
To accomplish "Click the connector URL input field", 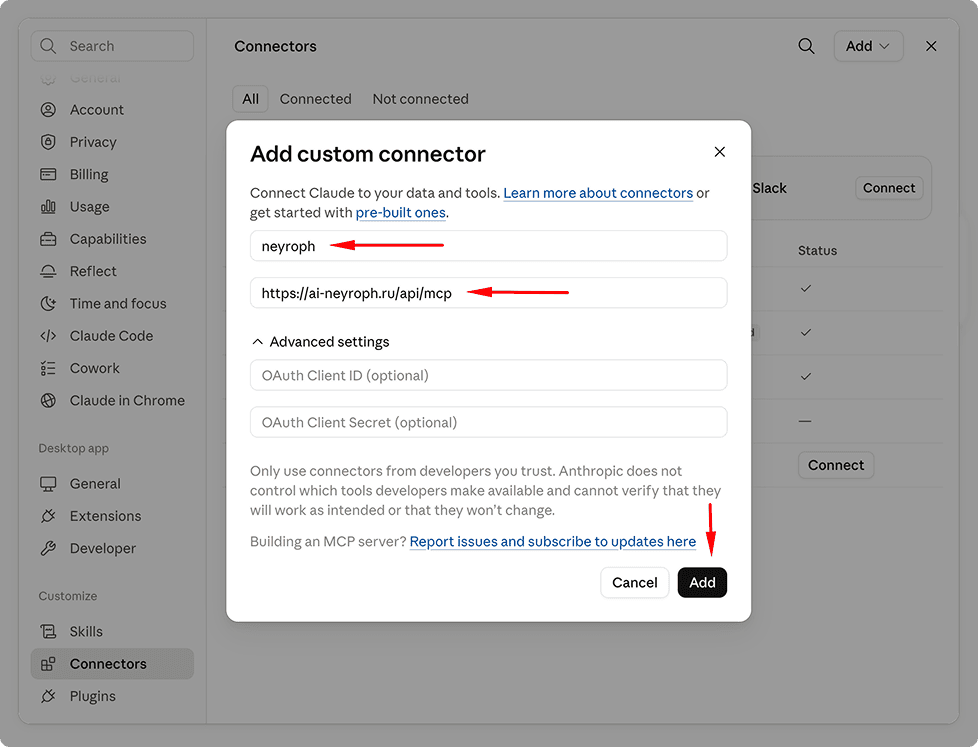I will (488, 293).
